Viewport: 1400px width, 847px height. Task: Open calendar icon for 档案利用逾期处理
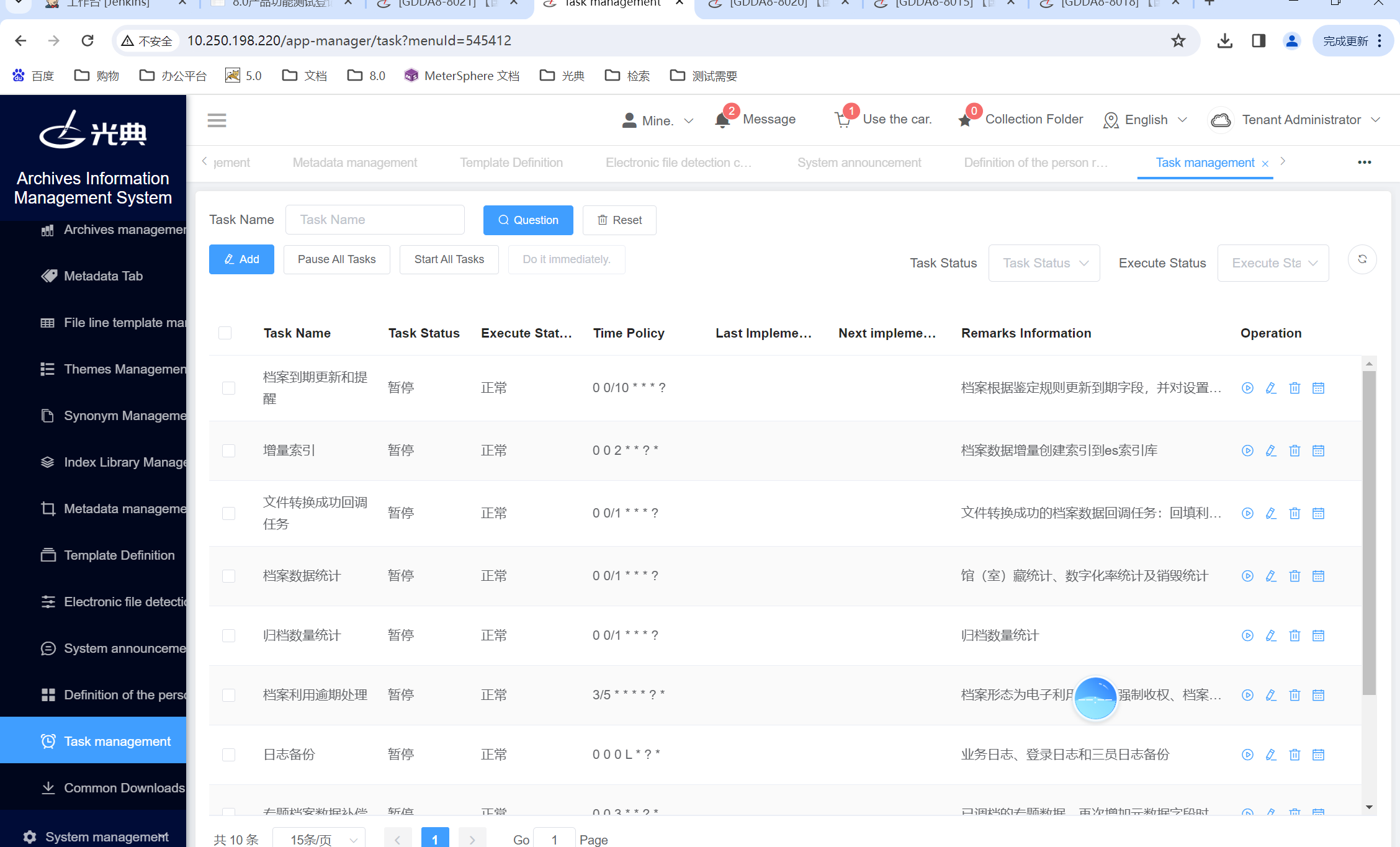click(x=1318, y=695)
